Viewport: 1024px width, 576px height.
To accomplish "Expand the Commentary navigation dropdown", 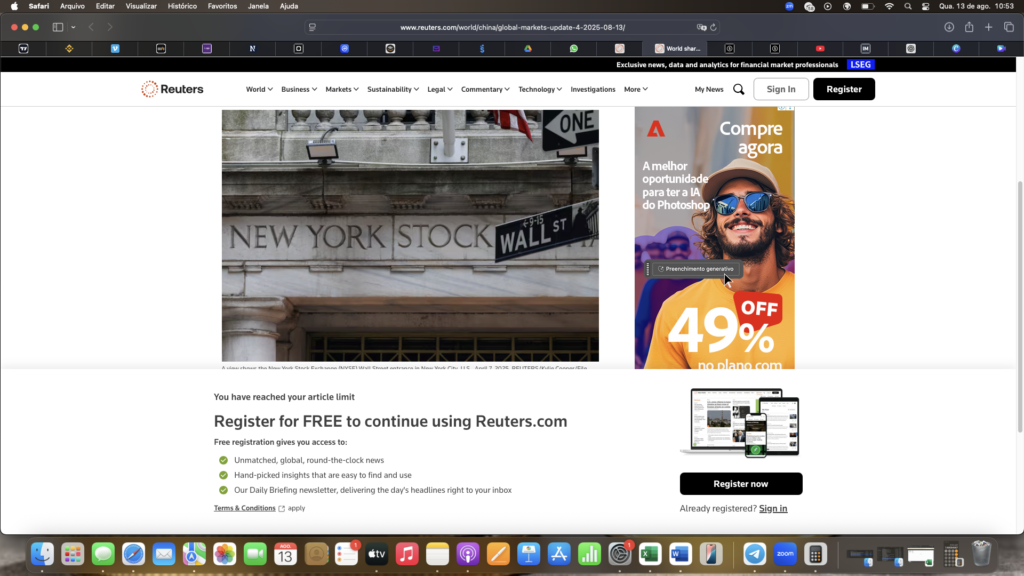I will tap(485, 89).
